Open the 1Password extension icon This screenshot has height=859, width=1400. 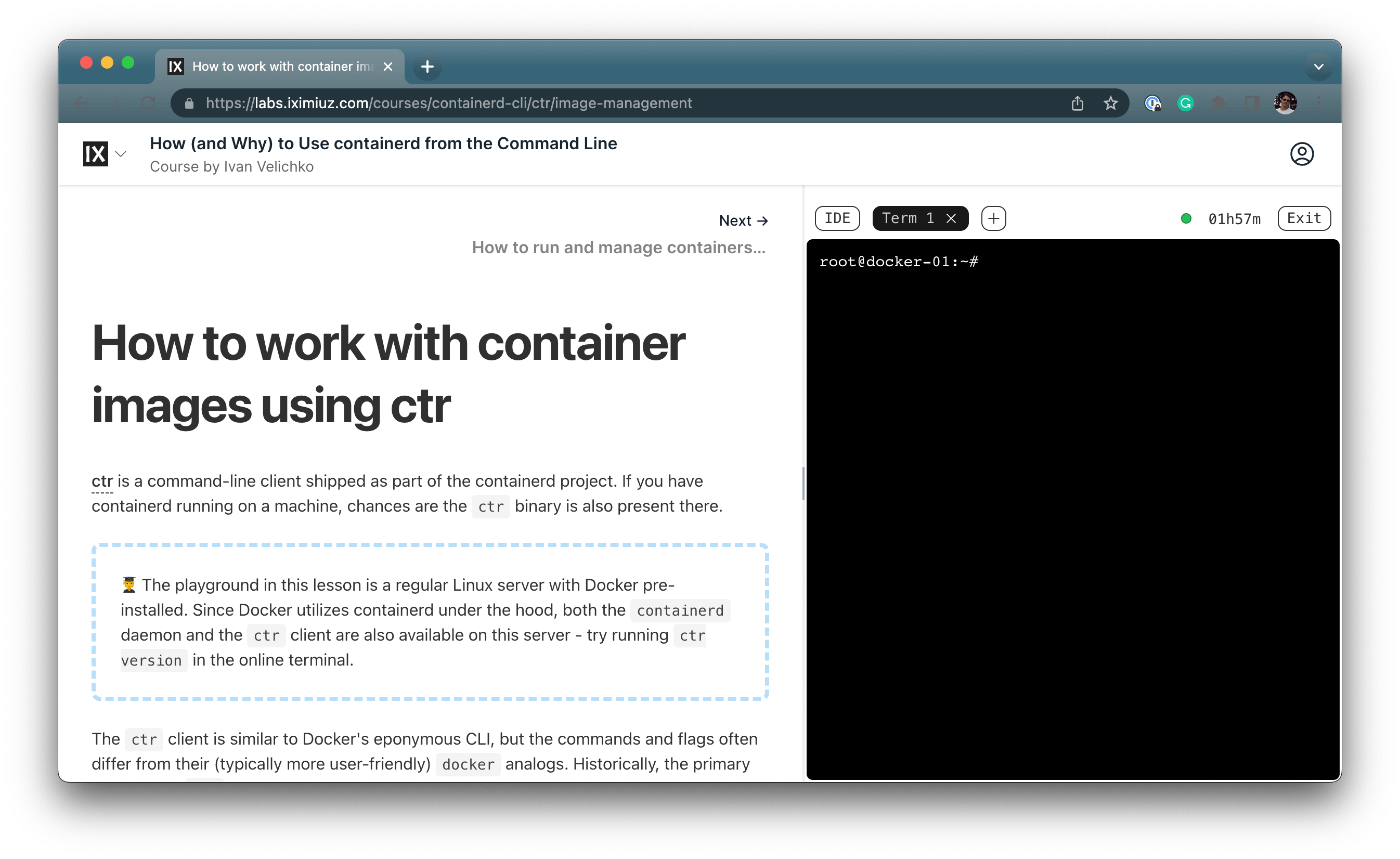click(x=1152, y=103)
